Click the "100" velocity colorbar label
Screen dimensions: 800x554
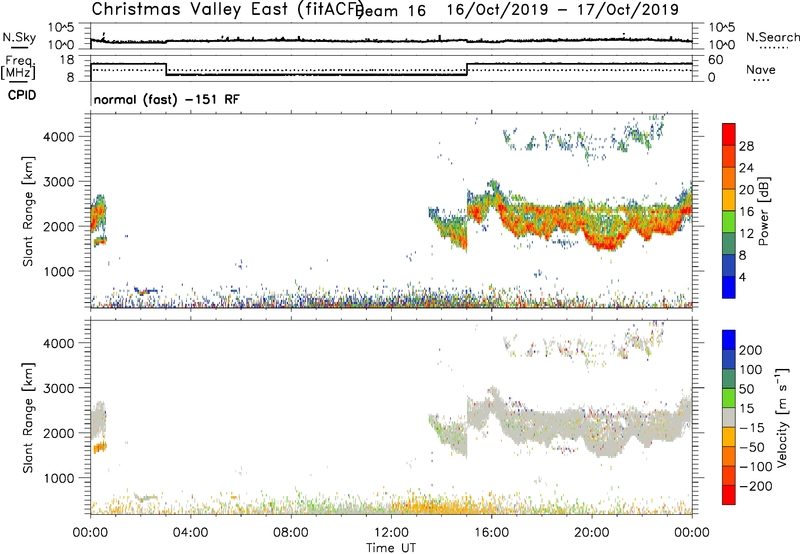(x=751, y=370)
